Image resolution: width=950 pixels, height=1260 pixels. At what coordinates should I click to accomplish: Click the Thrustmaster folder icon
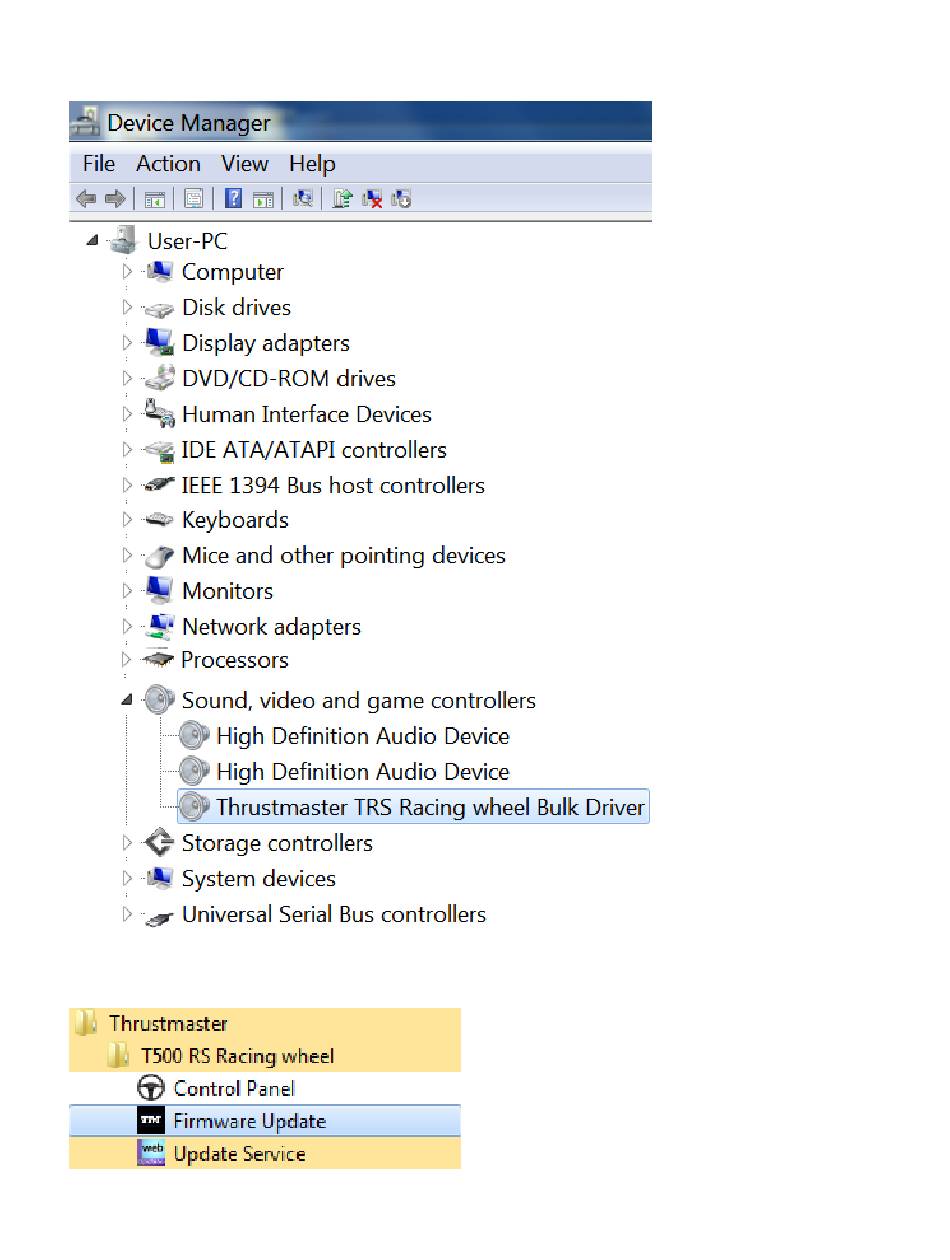tap(86, 1023)
